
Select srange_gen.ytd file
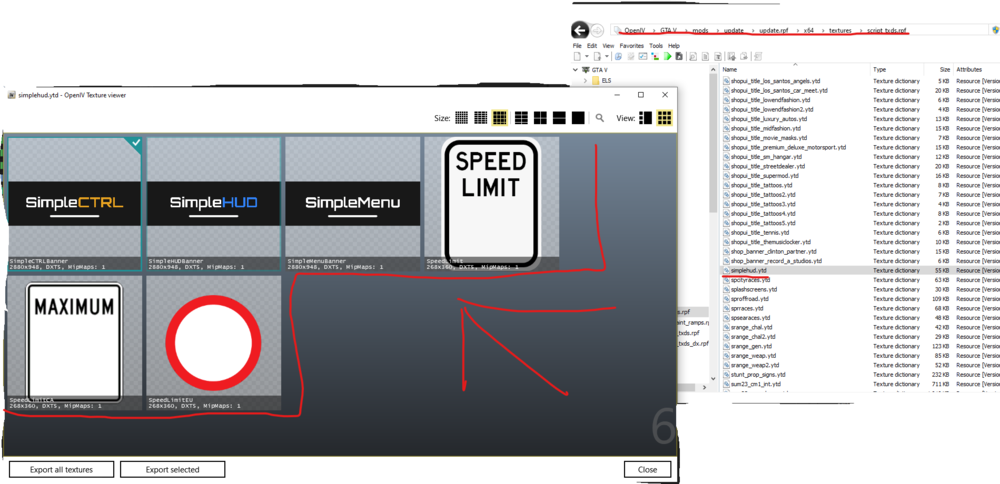tap(748, 346)
